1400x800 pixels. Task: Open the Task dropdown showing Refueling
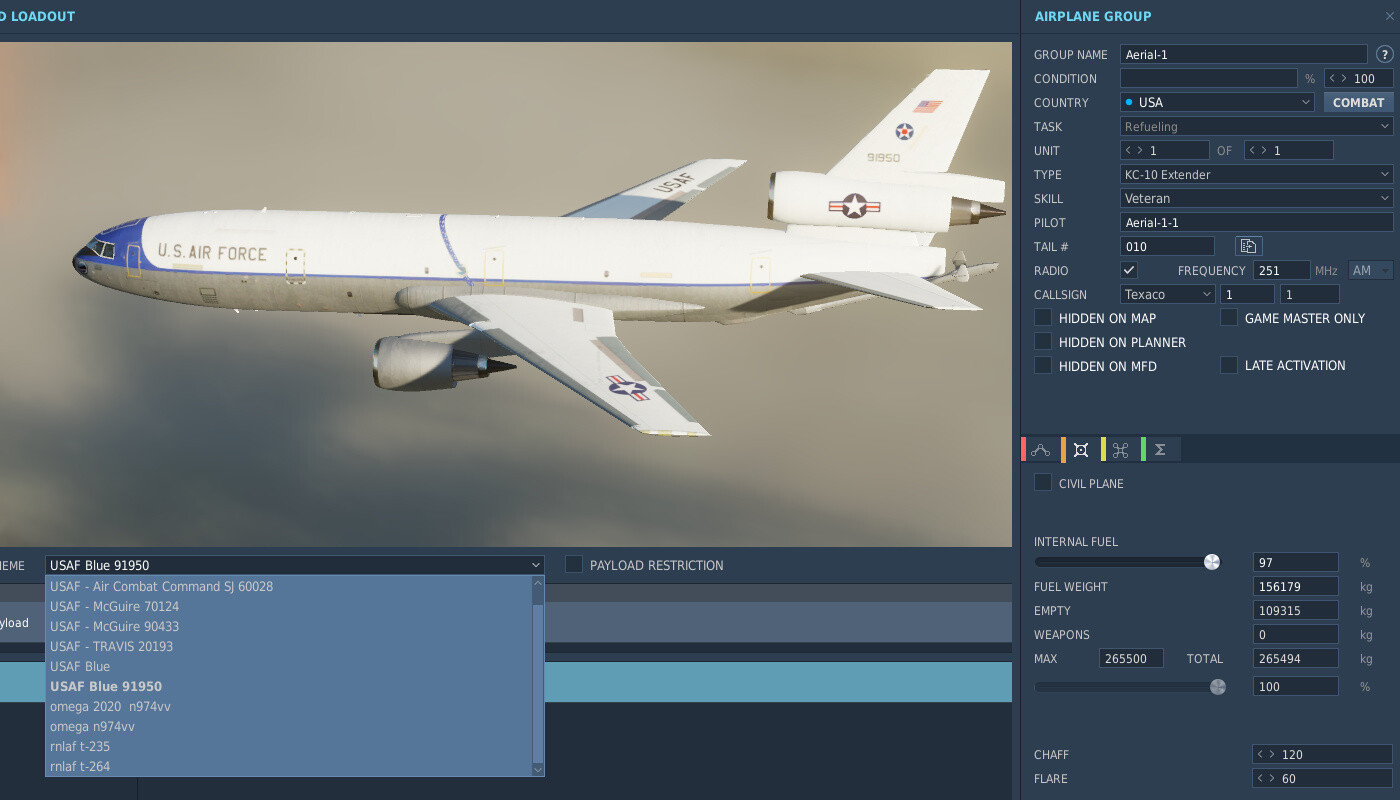1256,126
